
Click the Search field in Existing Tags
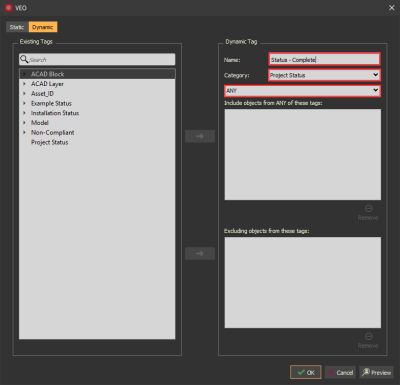[x=97, y=60]
